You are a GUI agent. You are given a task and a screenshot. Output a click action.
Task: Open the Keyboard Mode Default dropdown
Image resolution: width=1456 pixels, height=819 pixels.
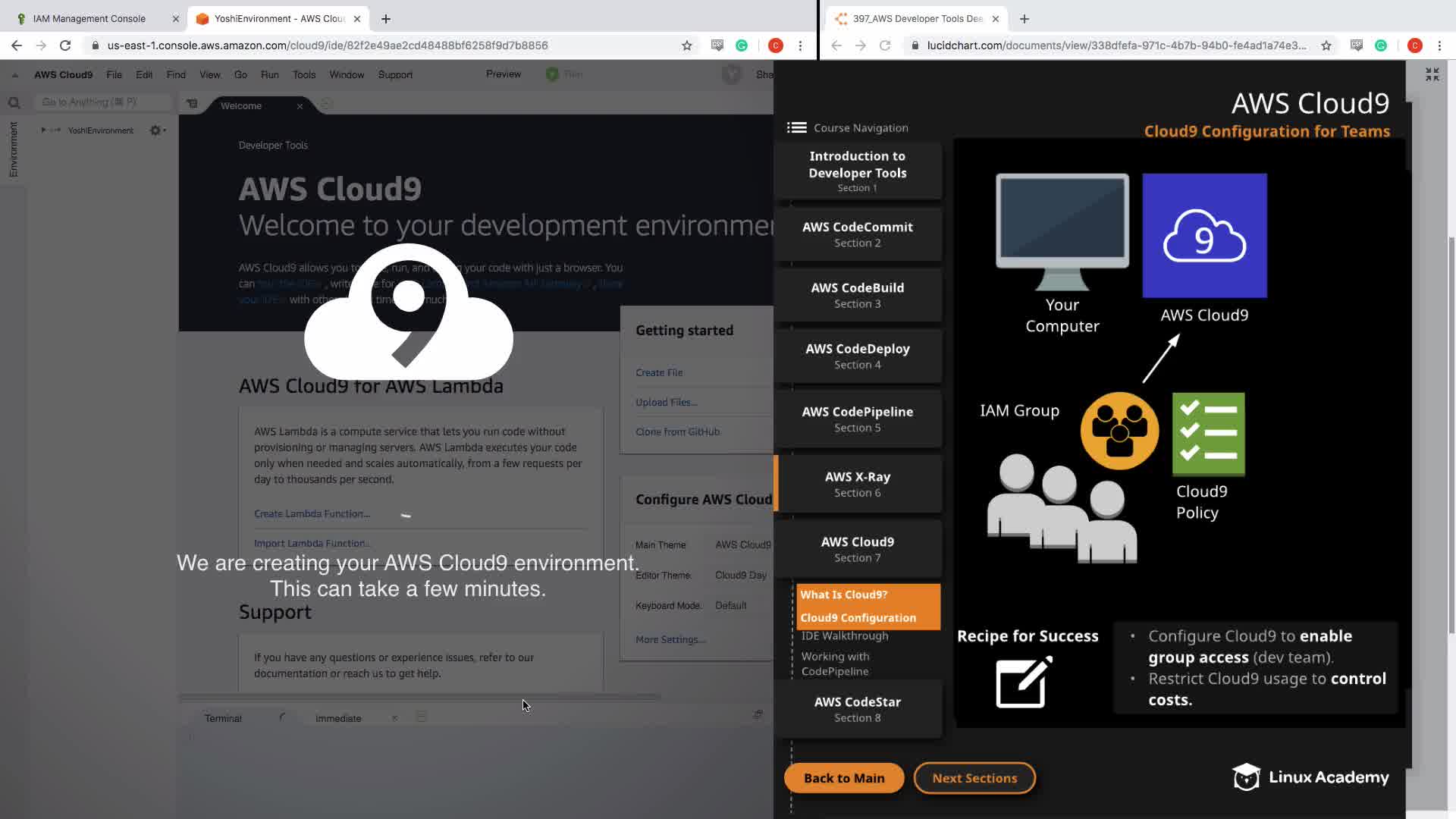click(731, 606)
